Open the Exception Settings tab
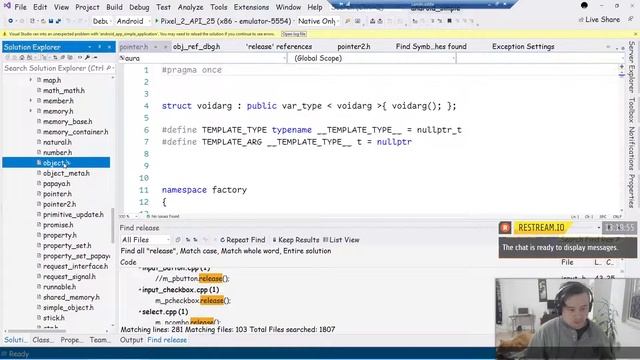The image size is (640, 360). coord(523,47)
